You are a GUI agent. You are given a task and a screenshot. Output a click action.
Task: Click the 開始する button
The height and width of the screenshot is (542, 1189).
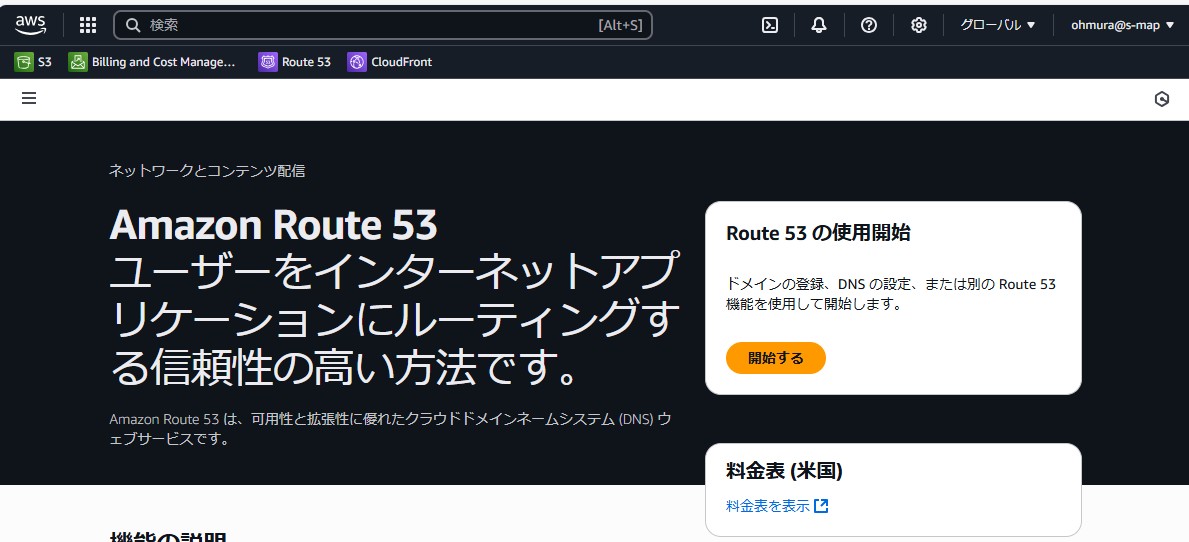(x=776, y=358)
